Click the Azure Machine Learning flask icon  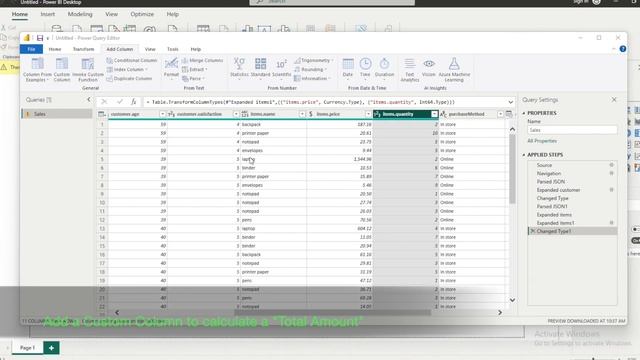pyautogui.click(x=454, y=64)
